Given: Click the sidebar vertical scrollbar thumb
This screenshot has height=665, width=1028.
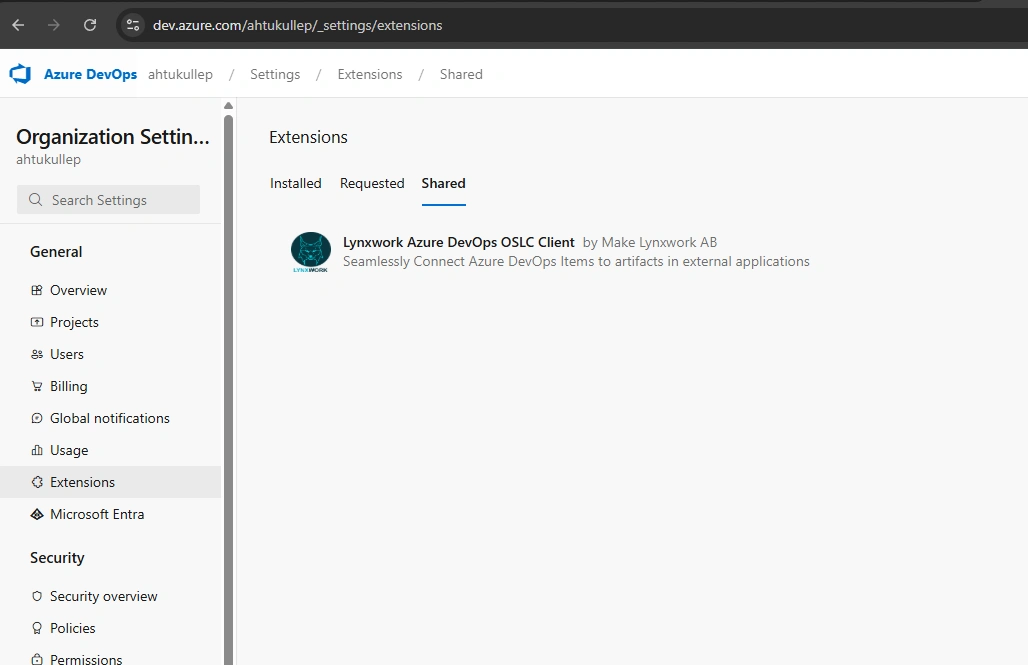Looking at the screenshot, I should 228,390.
